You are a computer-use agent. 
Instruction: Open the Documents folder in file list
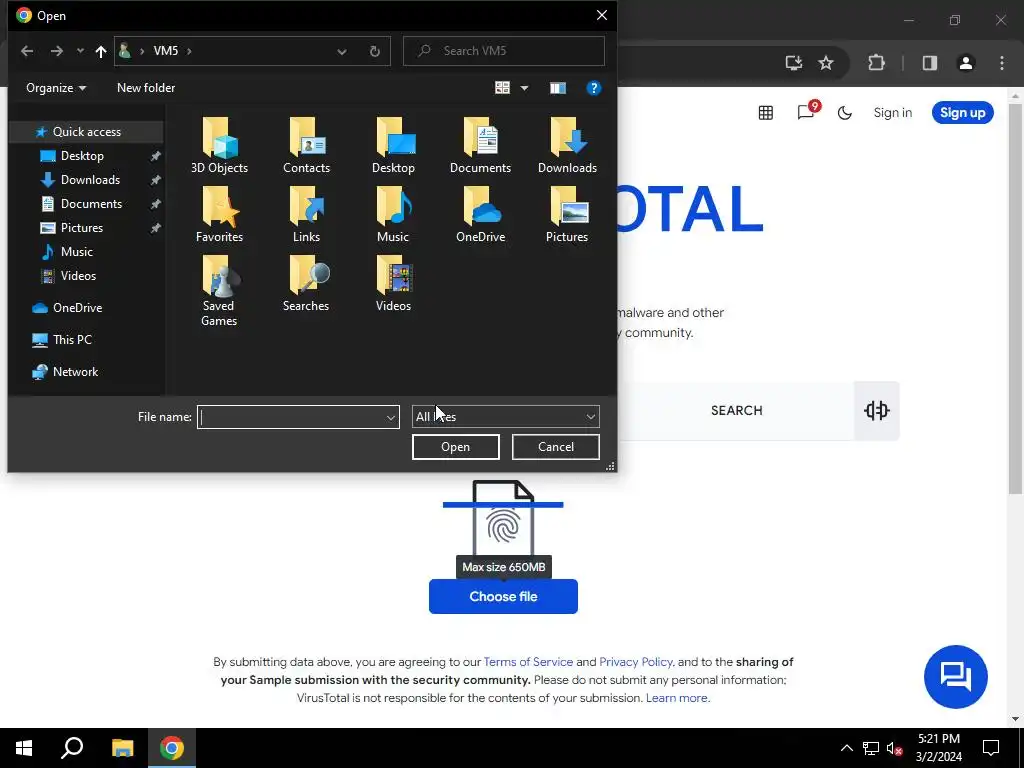coord(480,145)
